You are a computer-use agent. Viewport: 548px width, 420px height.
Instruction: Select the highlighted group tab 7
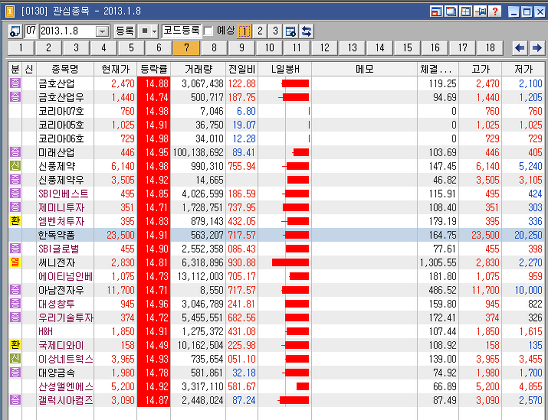(187, 48)
